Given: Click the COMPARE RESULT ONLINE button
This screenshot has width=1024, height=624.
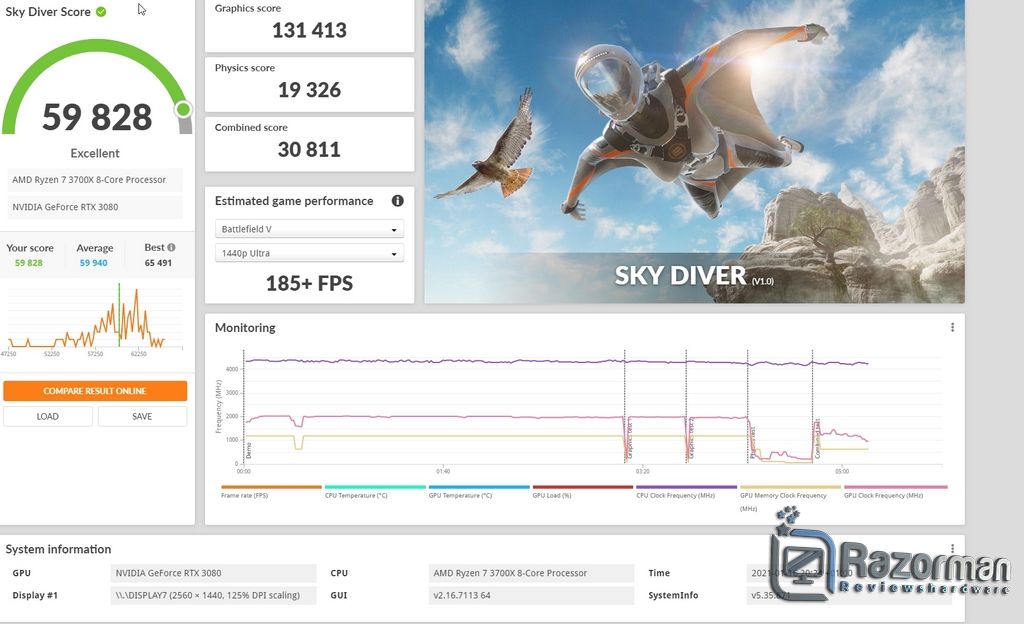Looking at the screenshot, I should pos(95,391).
